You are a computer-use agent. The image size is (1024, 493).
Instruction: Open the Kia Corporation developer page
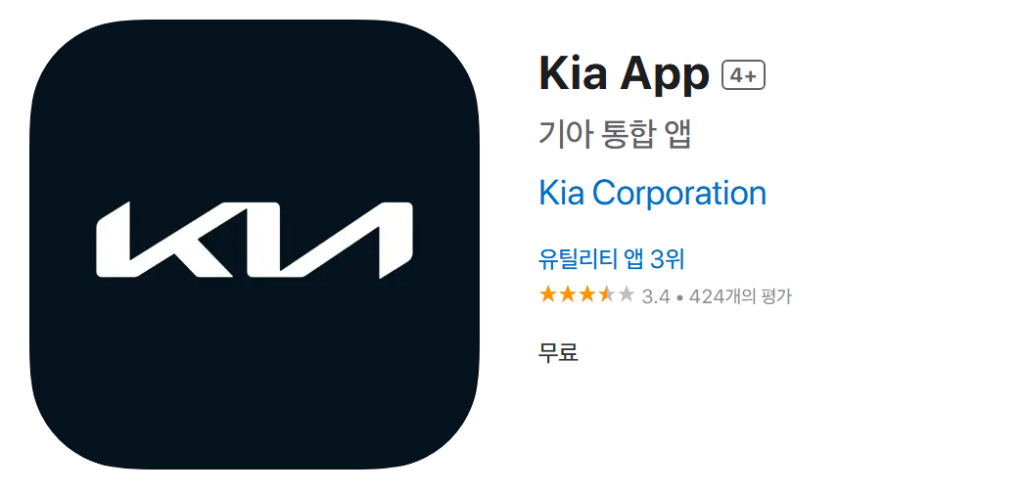click(x=652, y=193)
